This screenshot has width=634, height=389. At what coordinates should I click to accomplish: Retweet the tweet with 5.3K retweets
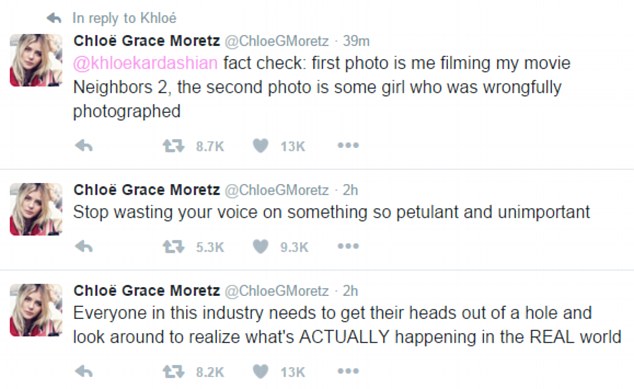click(x=173, y=246)
